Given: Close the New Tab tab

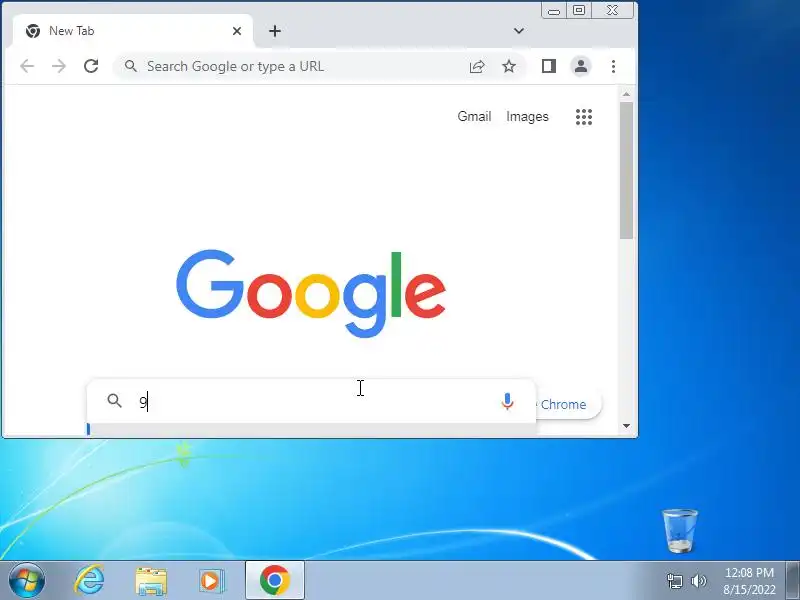Looking at the screenshot, I should [x=237, y=31].
